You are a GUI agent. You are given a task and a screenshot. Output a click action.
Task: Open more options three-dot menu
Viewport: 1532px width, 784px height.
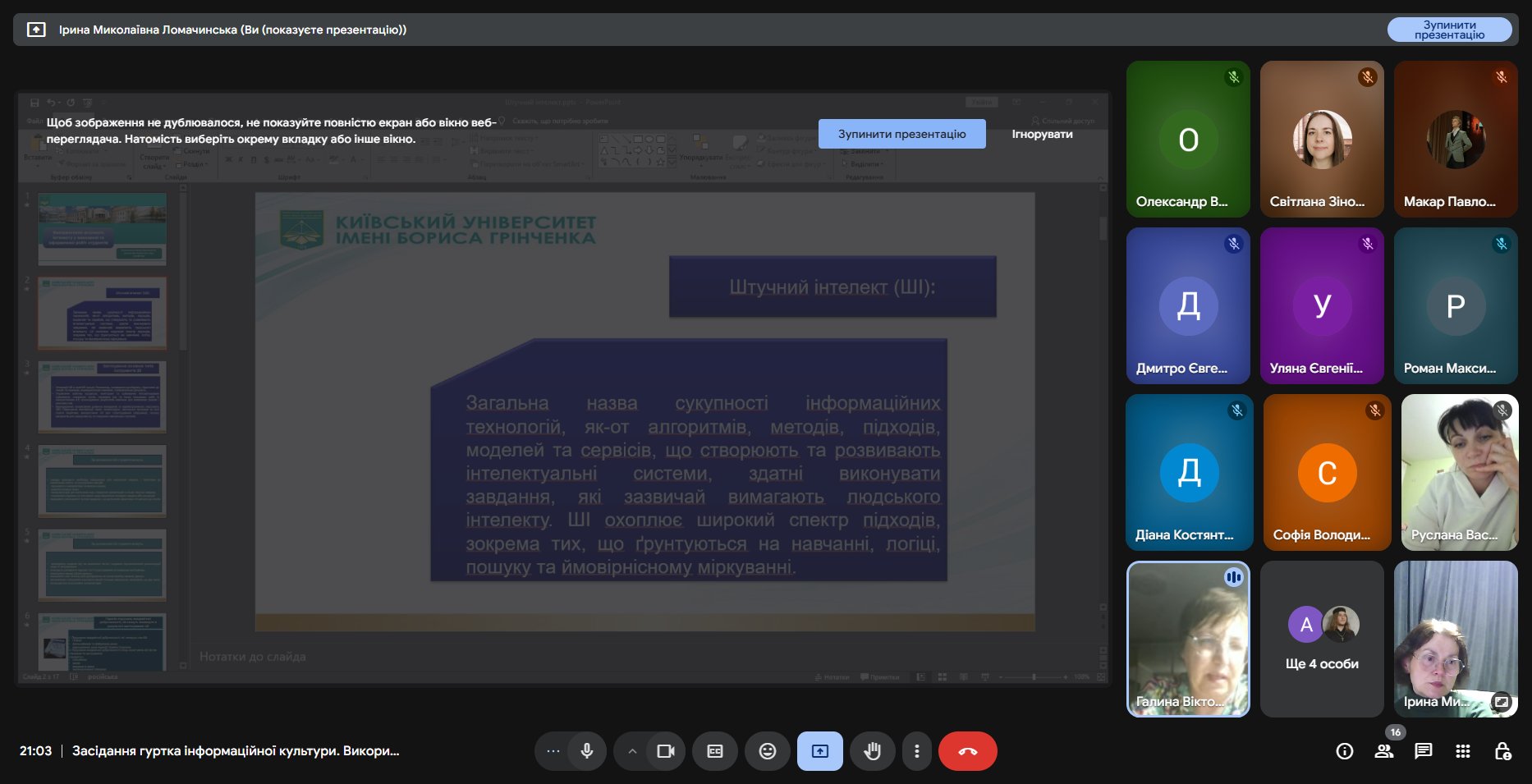pos(917,751)
